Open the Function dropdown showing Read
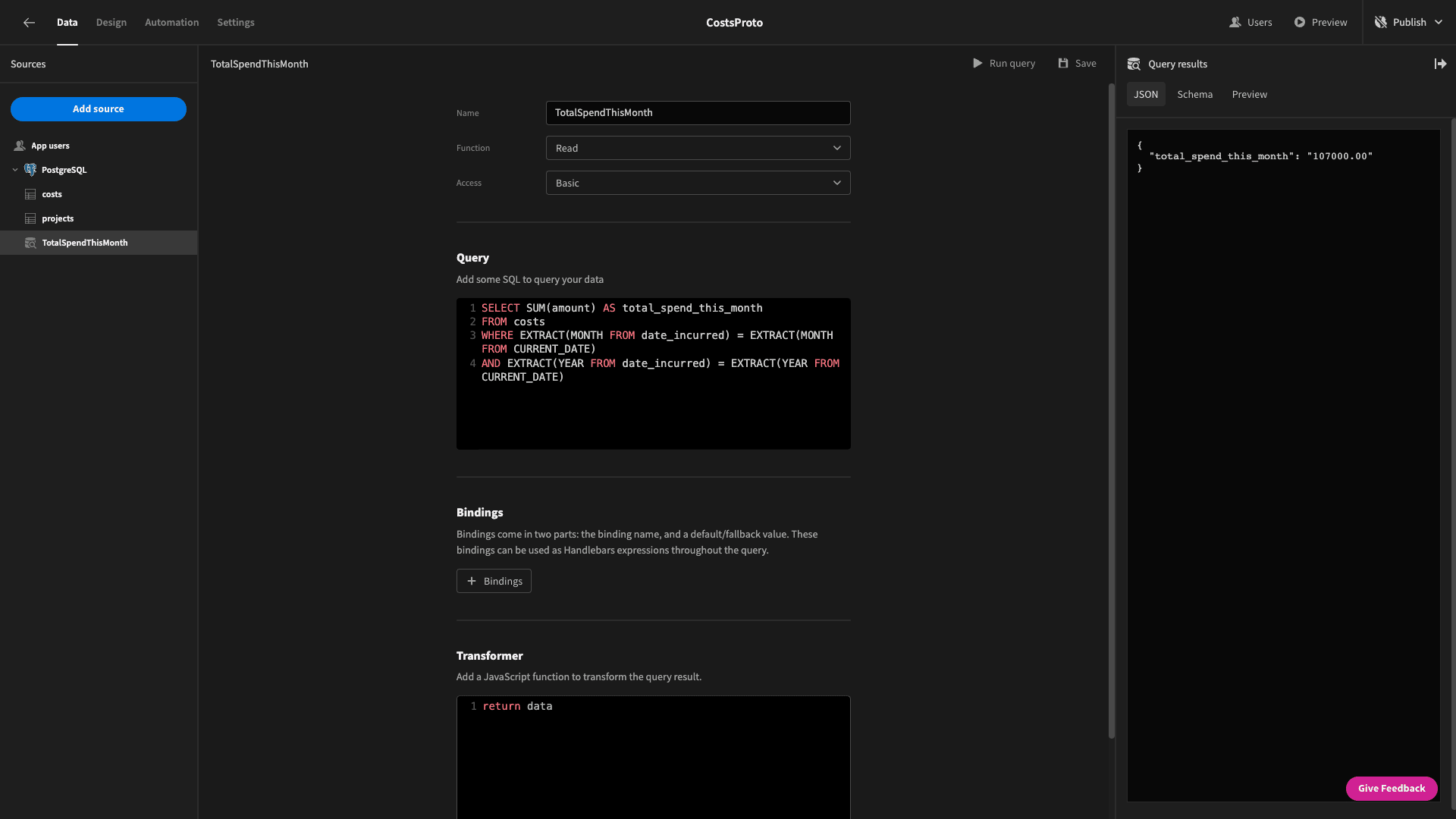The height and width of the screenshot is (819, 1456). point(698,148)
